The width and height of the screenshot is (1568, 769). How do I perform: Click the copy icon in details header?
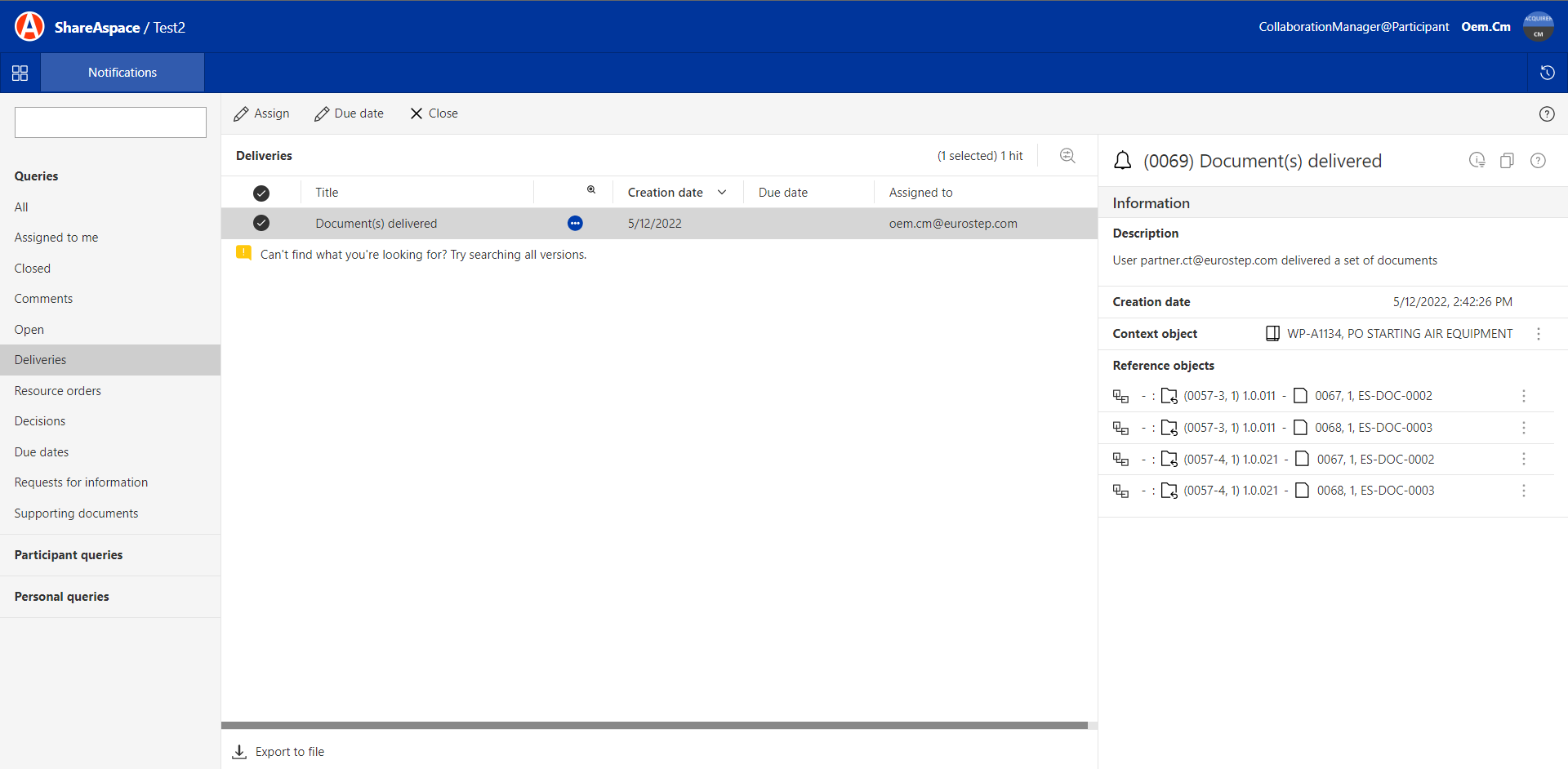coord(1507,161)
